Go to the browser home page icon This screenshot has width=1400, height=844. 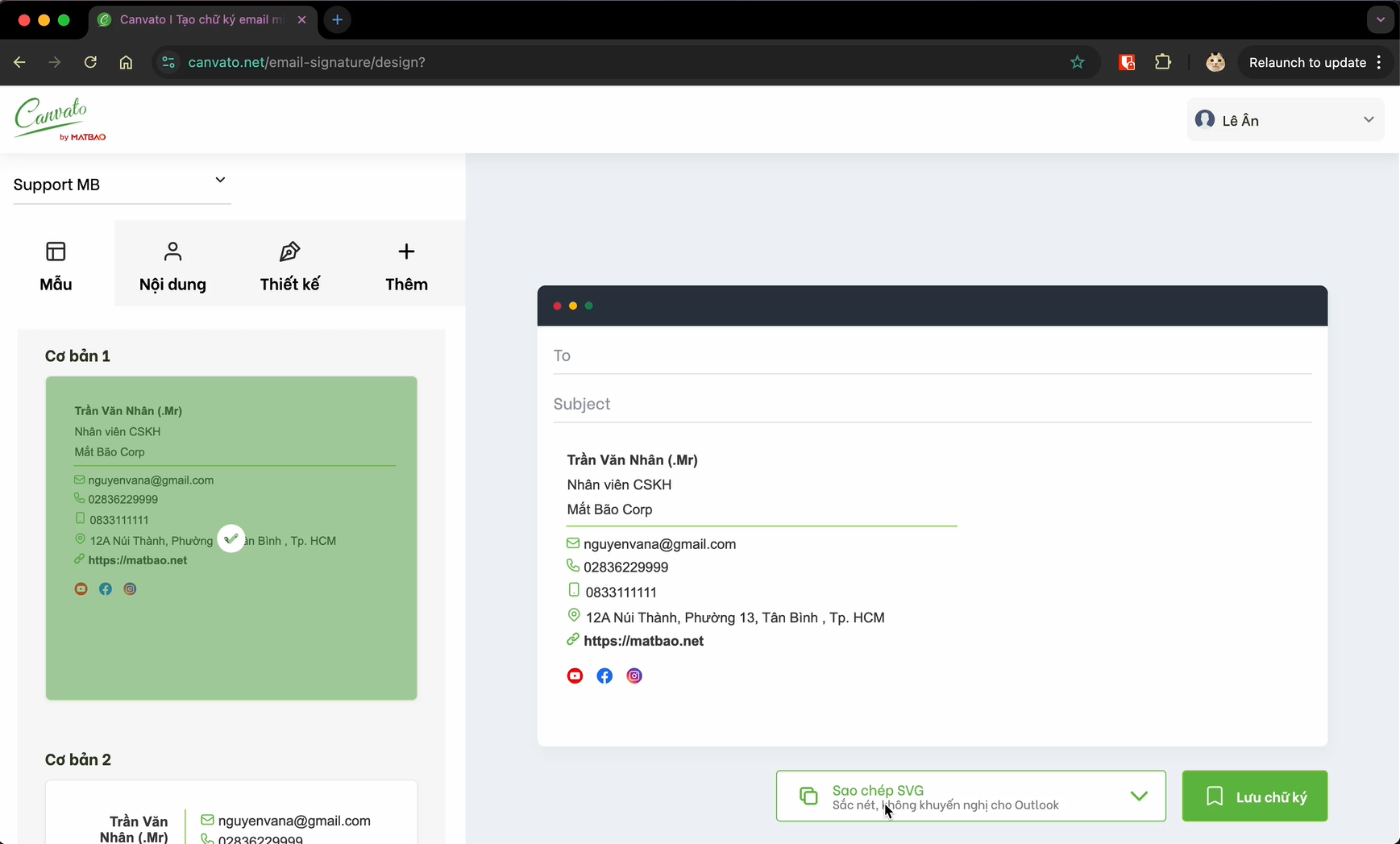(126, 62)
